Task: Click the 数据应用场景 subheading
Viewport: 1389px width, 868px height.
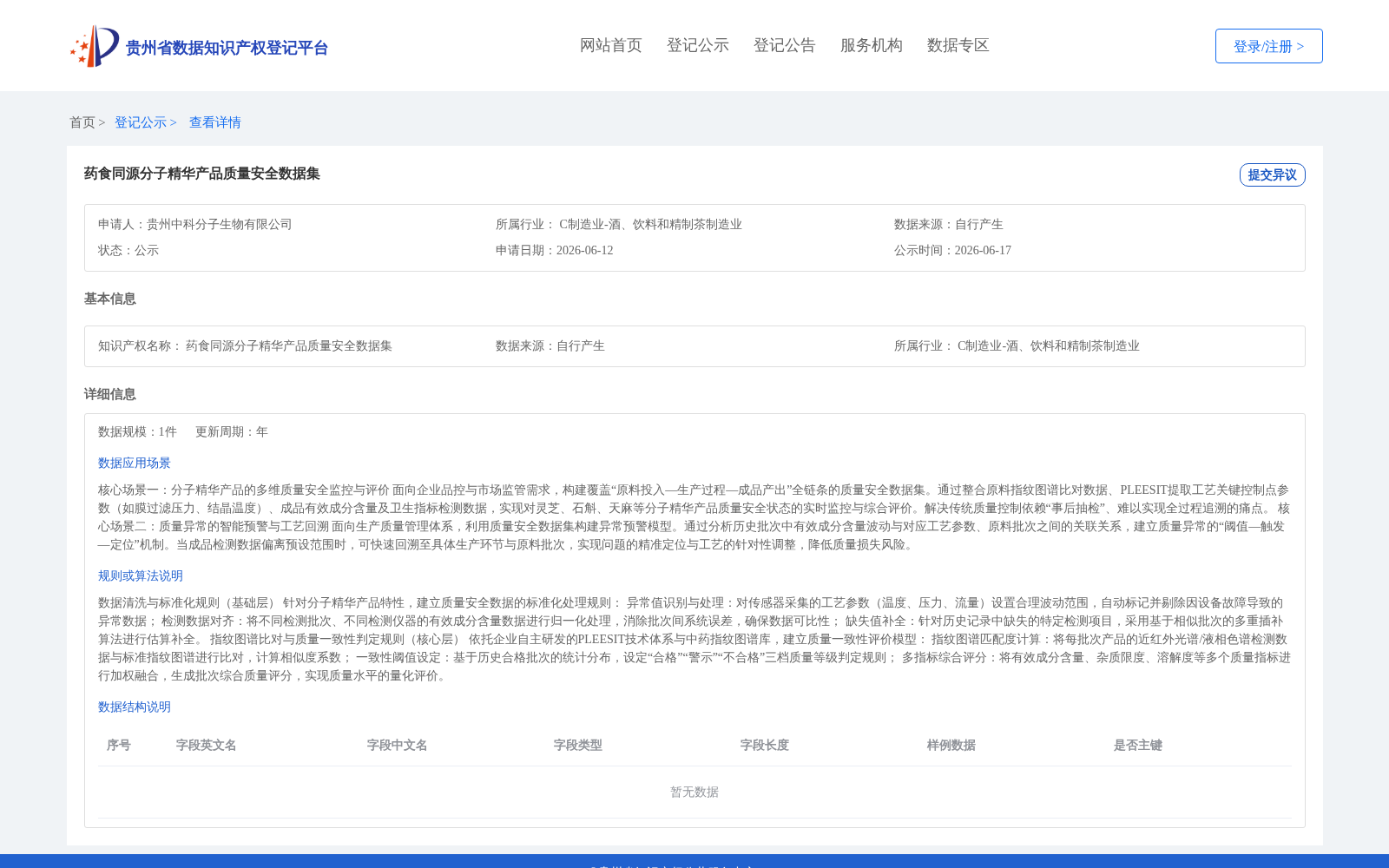Action: [x=135, y=463]
